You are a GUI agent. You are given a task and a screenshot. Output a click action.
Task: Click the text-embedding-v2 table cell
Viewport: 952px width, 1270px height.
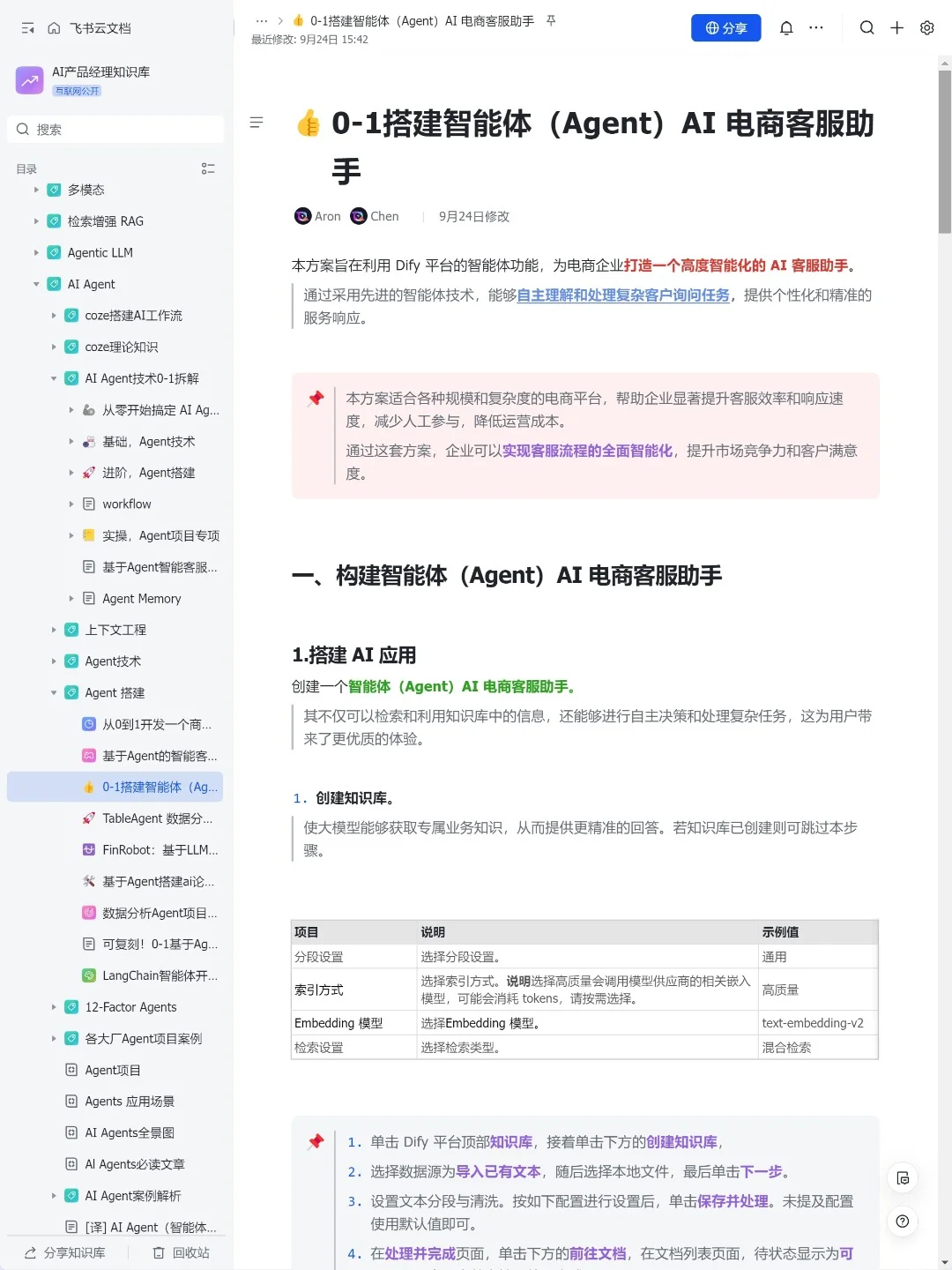point(819,1023)
